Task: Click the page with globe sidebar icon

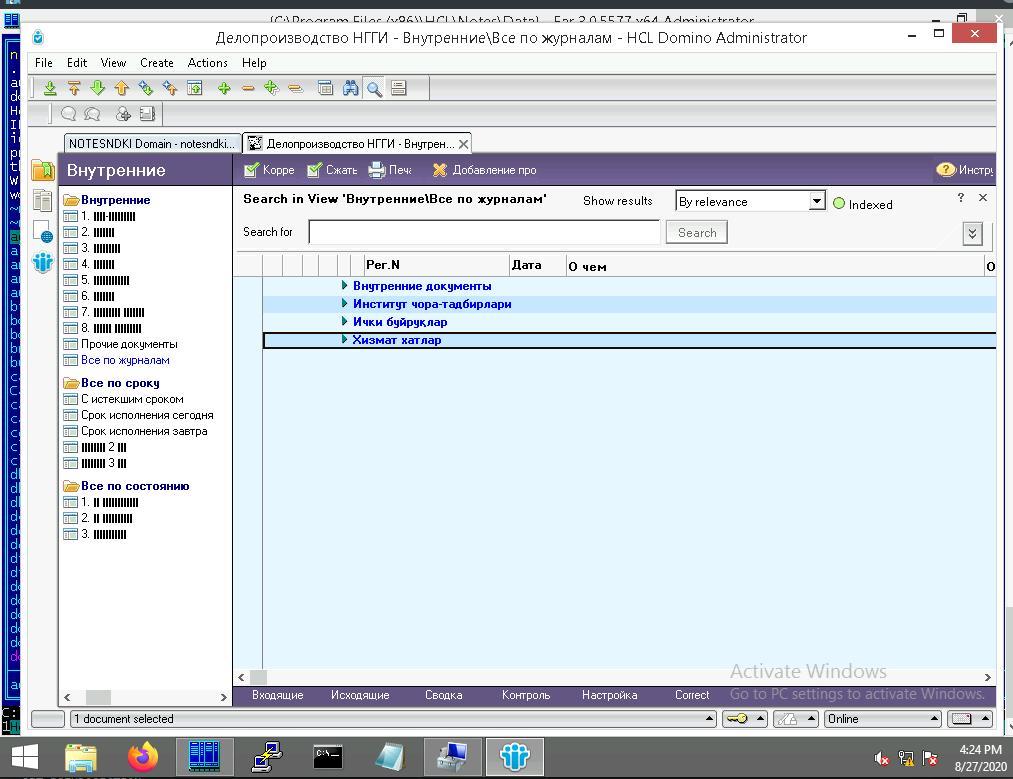Action: (x=43, y=232)
